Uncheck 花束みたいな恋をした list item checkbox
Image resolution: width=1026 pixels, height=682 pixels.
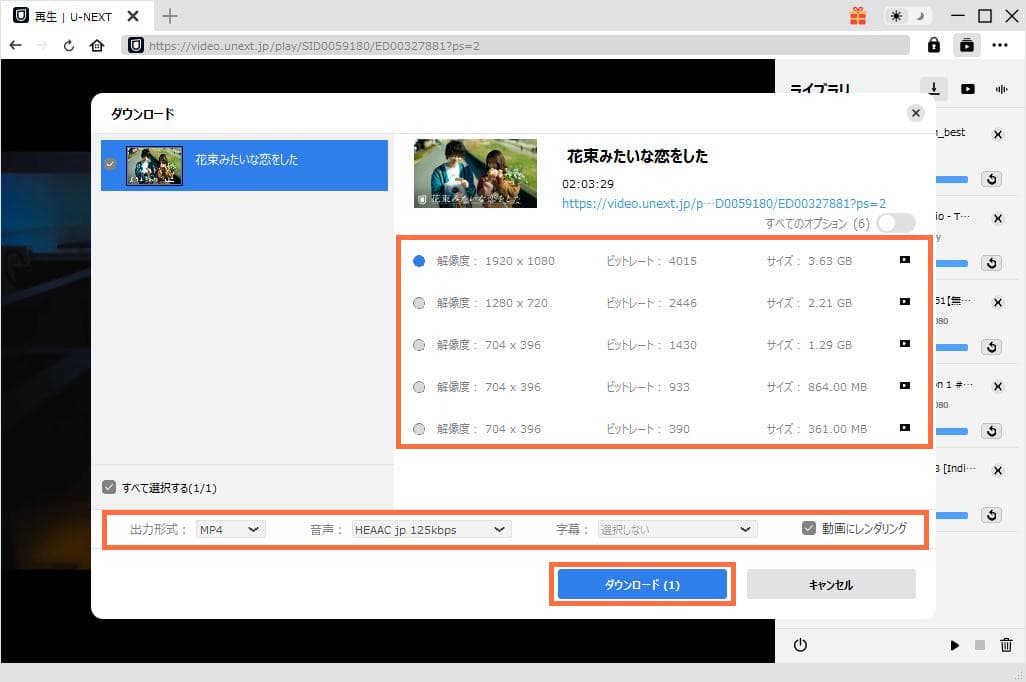coord(110,164)
